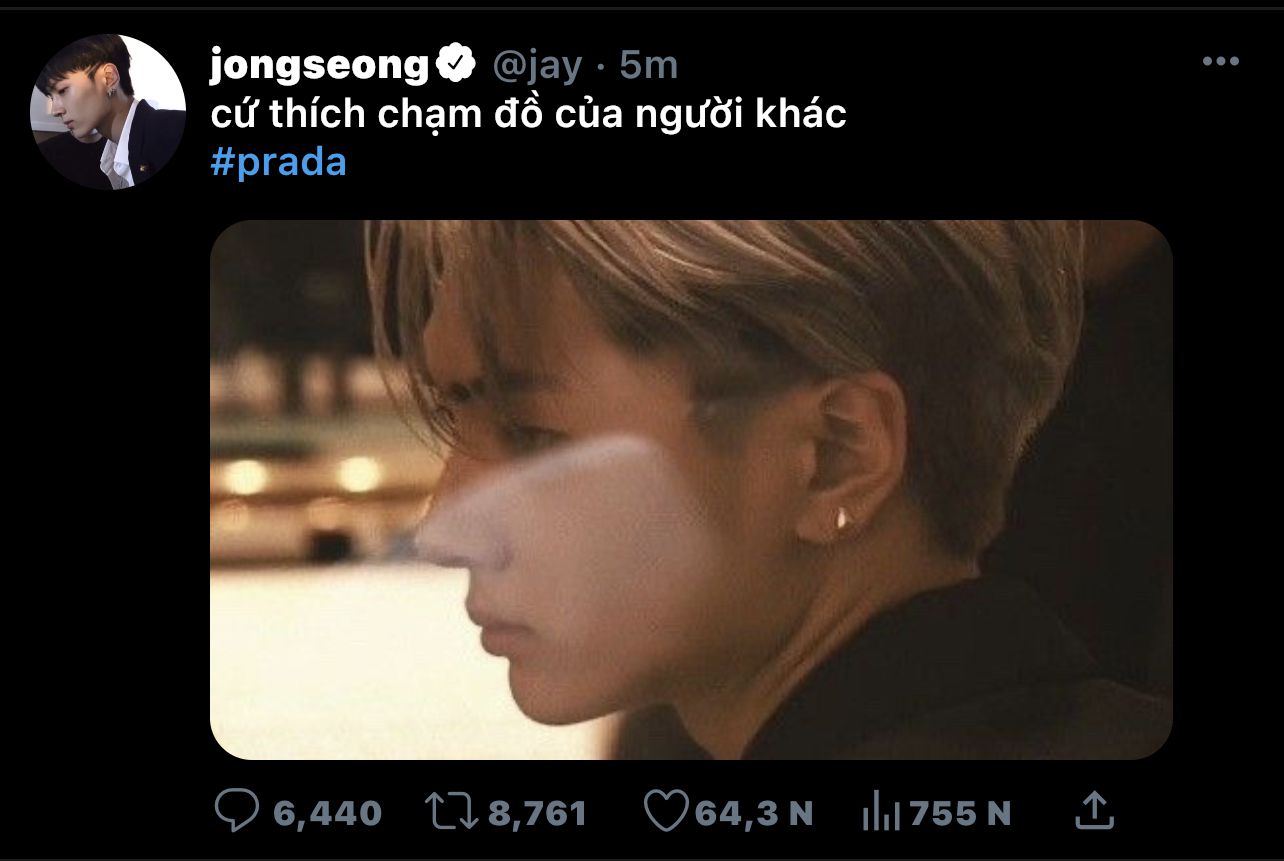Click the 8,761 retweets count
Image resolution: width=1284 pixels, height=861 pixels.
(537, 813)
